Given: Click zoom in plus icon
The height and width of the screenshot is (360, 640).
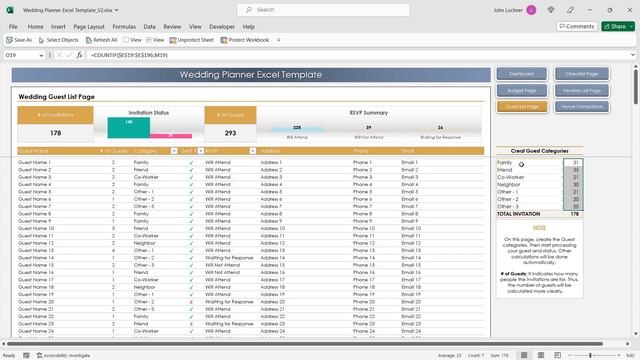Looking at the screenshot, I should (x=619, y=356).
